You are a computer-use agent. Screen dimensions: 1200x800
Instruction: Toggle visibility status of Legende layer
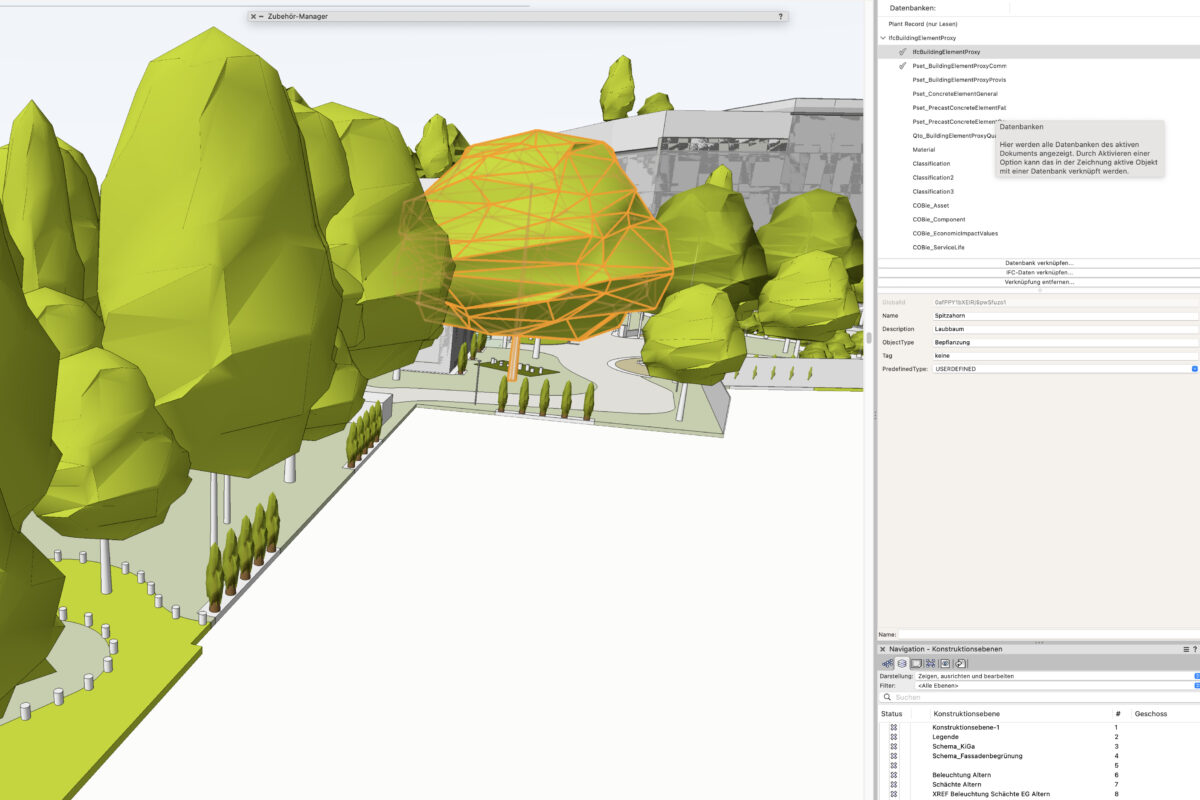[x=893, y=737]
